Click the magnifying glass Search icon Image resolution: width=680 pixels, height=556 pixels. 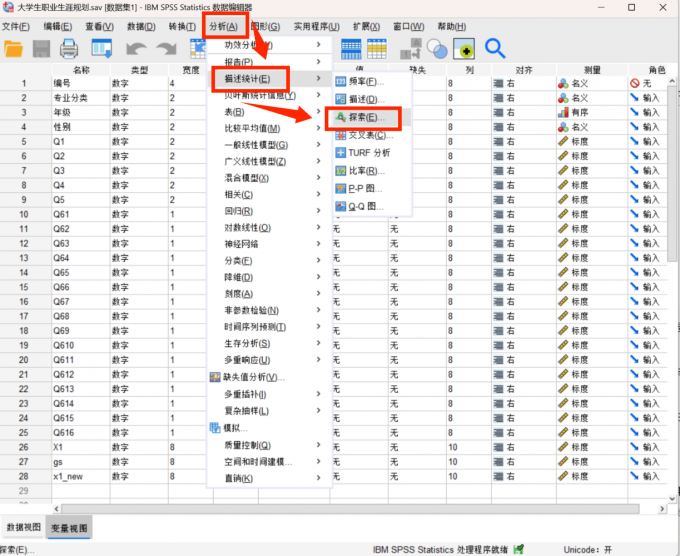pyautogui.click(x=495, y=49)
